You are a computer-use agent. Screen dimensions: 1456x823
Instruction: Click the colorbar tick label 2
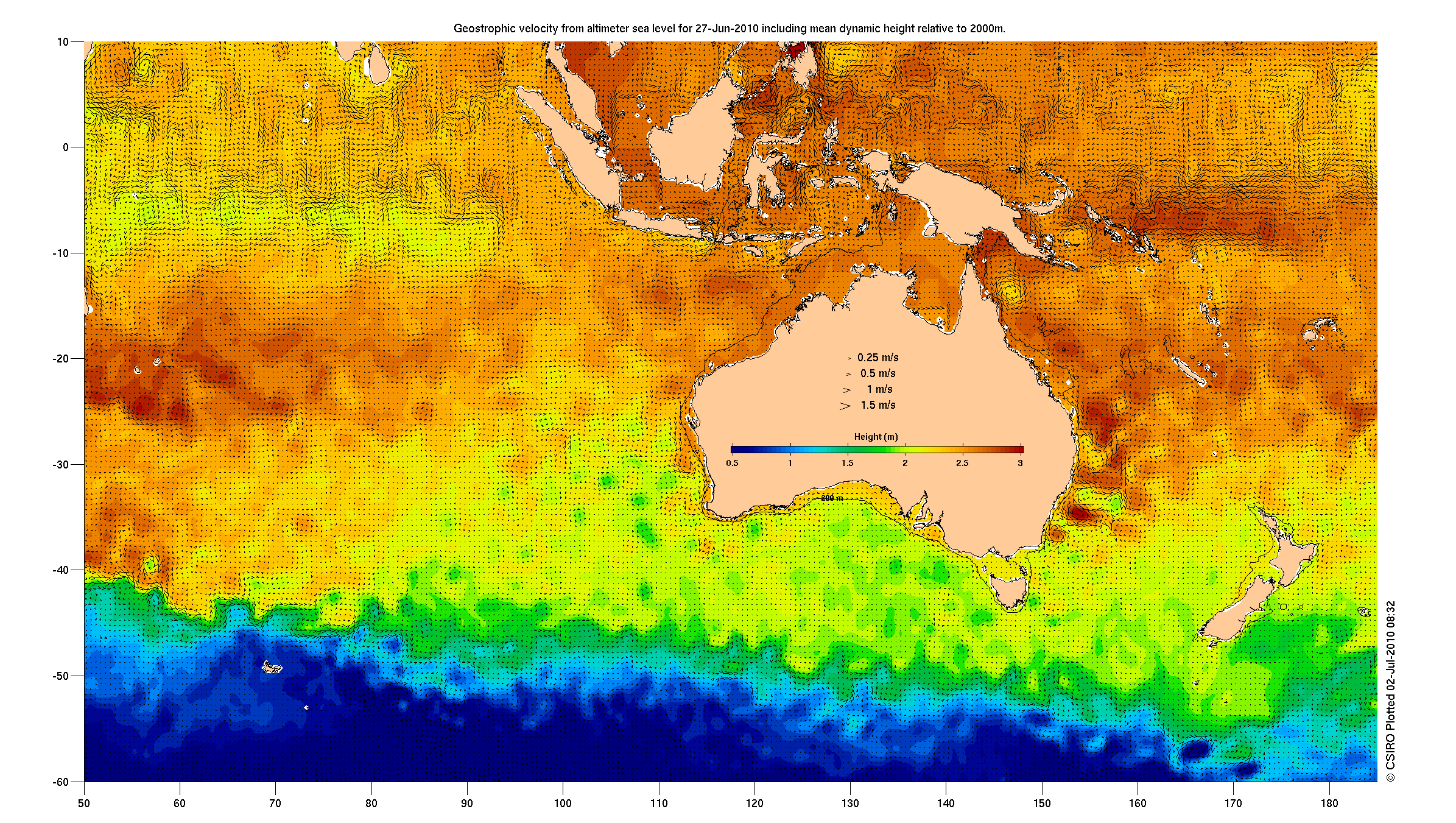[905, 463]
